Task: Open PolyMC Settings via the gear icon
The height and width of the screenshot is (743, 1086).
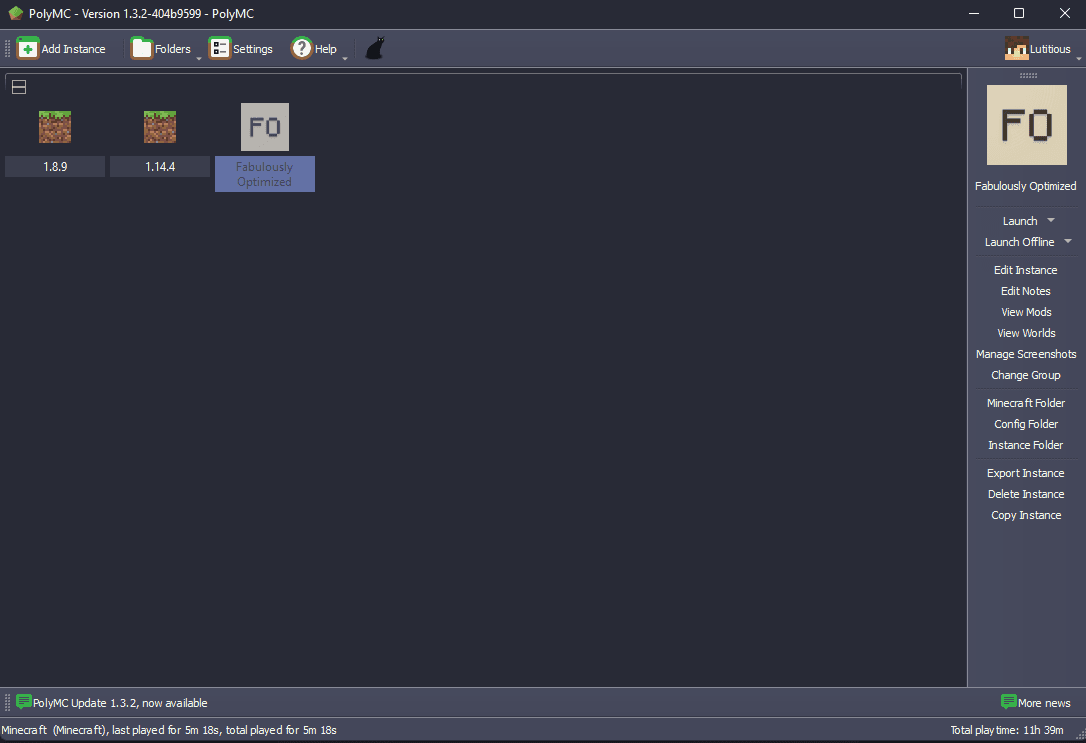Action: [220, 47]
